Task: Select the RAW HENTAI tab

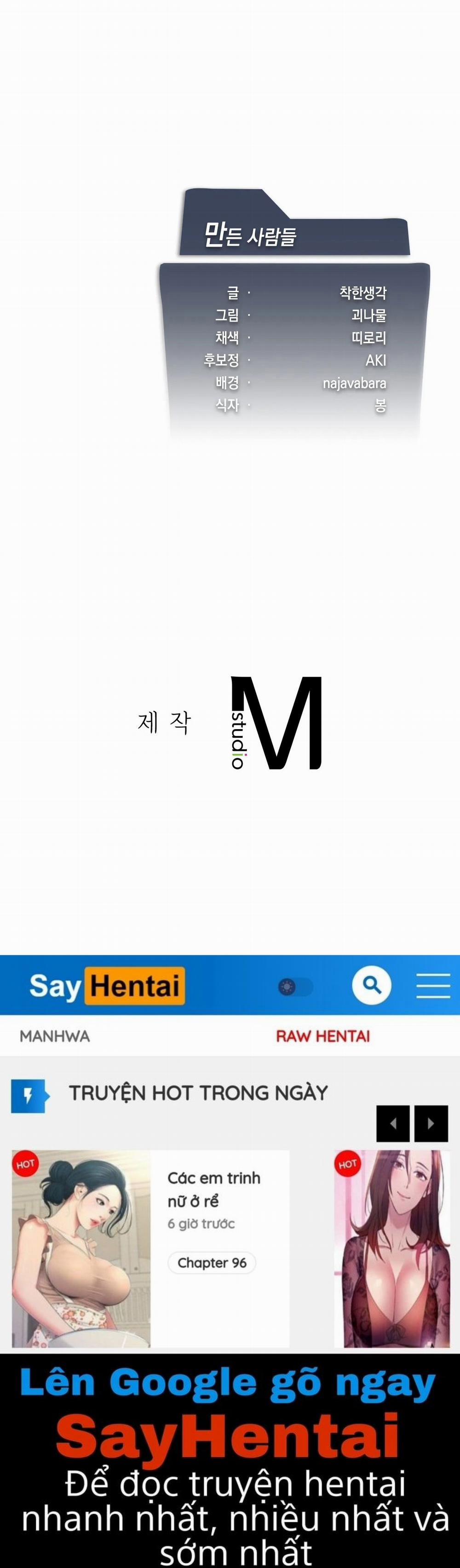Action: [322, 1036]
